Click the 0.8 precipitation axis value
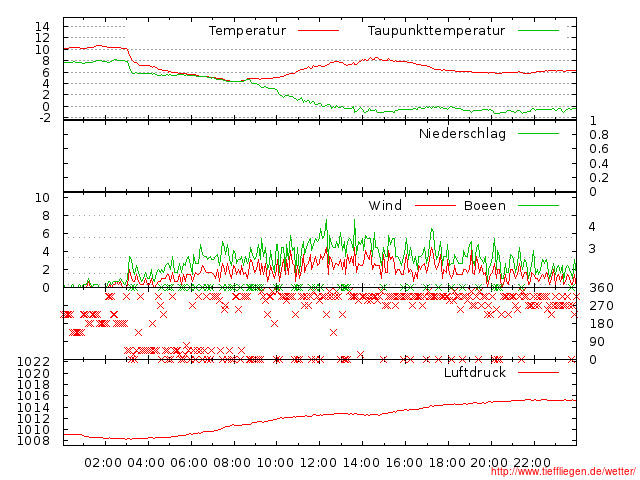 tap(599, 135)
